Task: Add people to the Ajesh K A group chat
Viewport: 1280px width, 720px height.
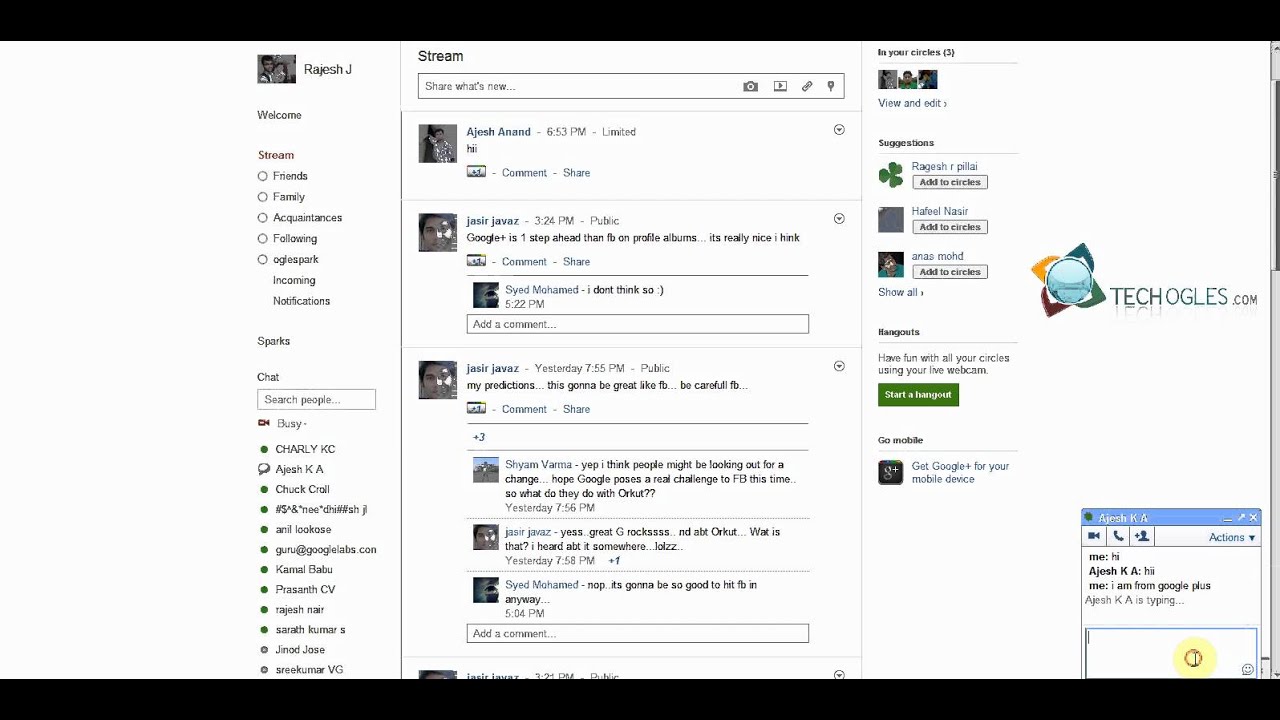Action: 1142,537
